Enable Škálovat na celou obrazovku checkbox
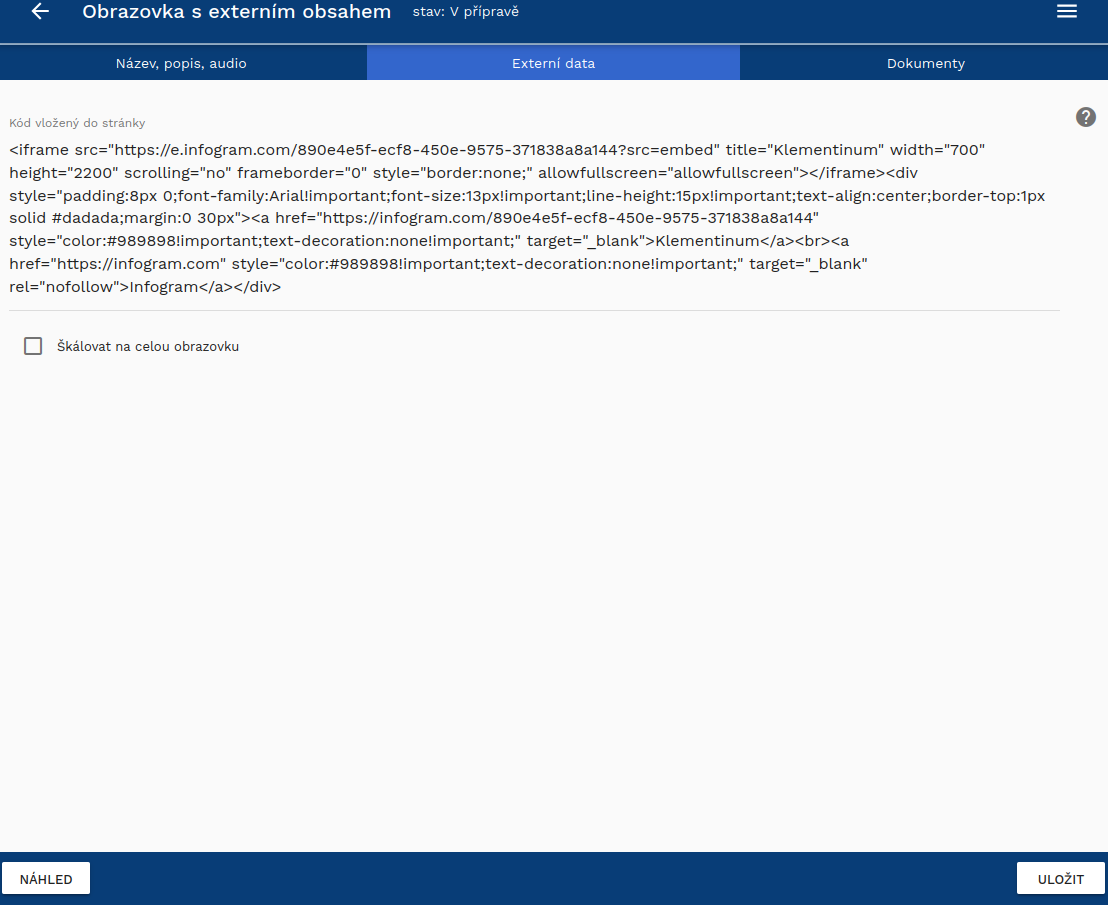 [x=33, y=346]
